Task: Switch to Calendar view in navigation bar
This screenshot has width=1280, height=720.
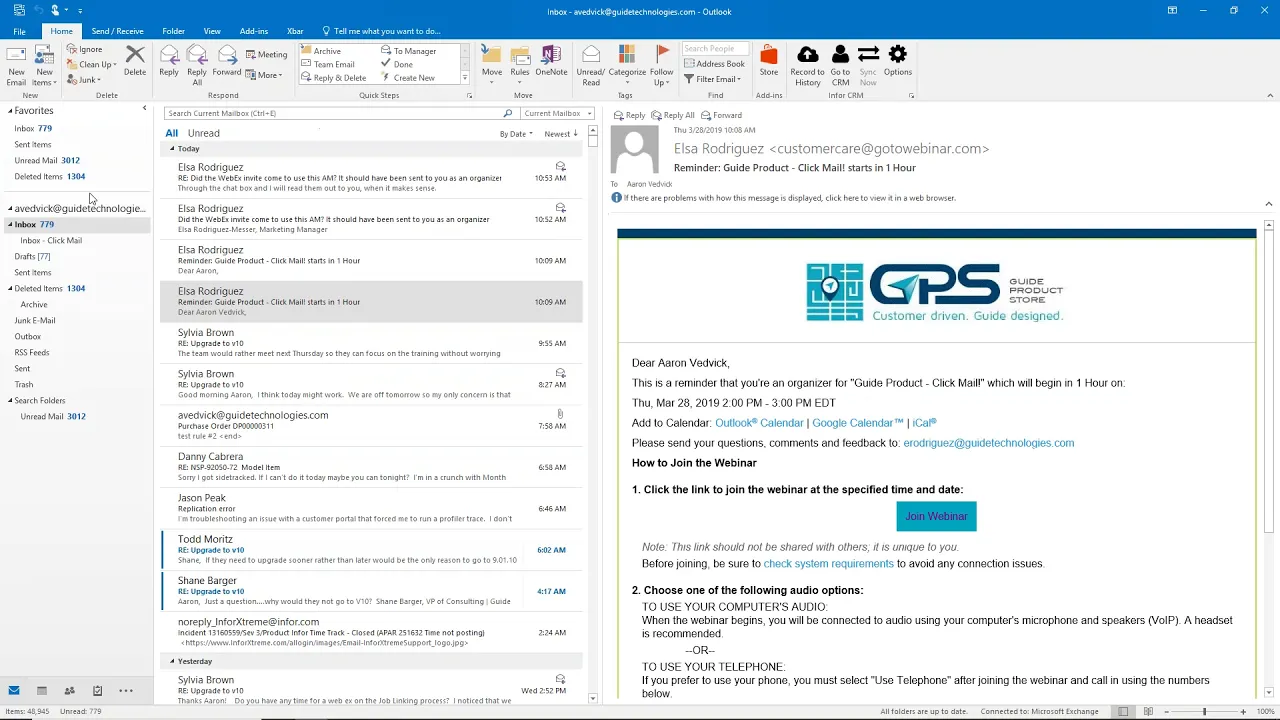Action: coord(42,690)
